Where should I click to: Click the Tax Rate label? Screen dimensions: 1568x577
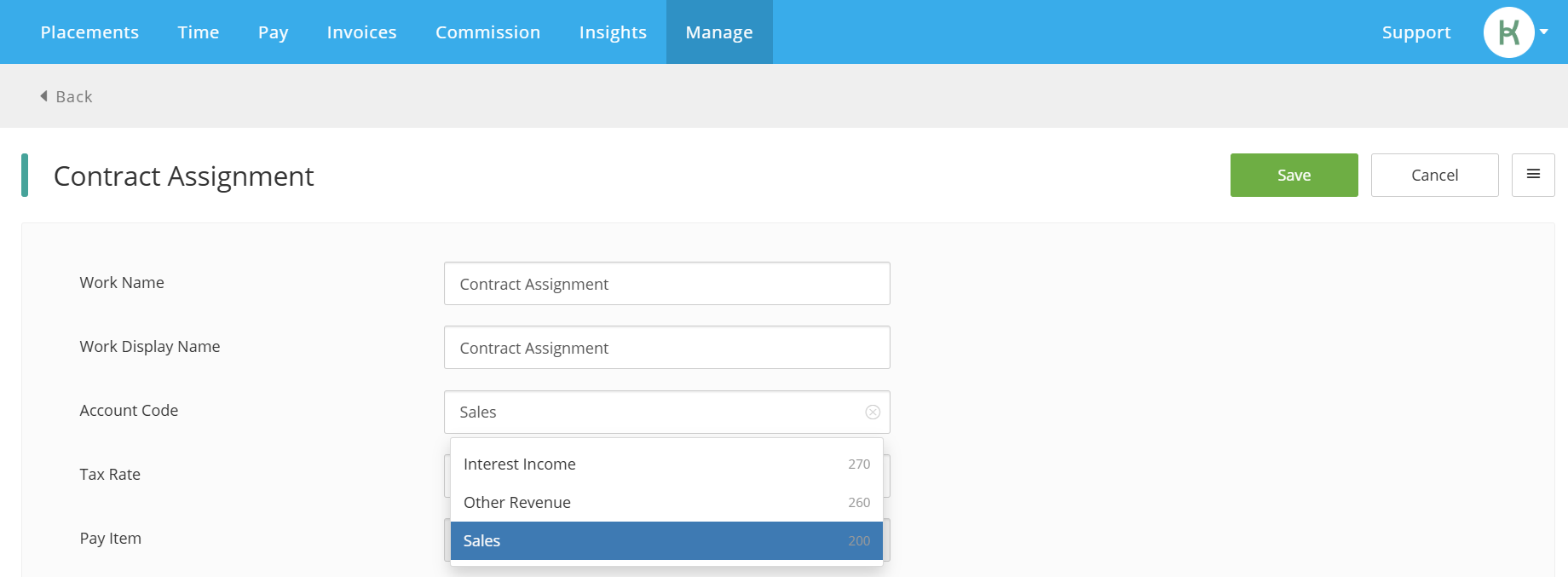point(110,474)
